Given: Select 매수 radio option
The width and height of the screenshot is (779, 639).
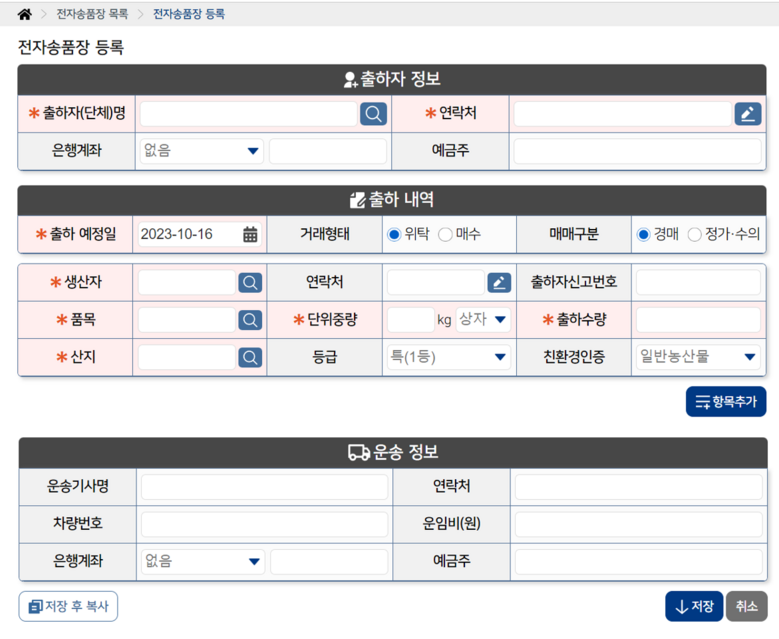Looking at the screenshot, I should 445,234.
